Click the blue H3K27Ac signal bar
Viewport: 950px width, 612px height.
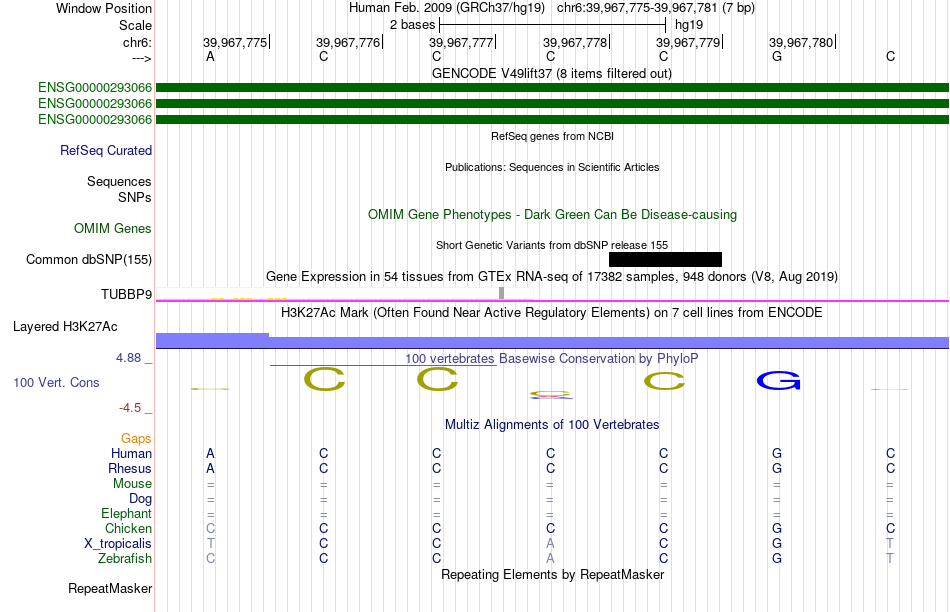[x=552, y=342]
